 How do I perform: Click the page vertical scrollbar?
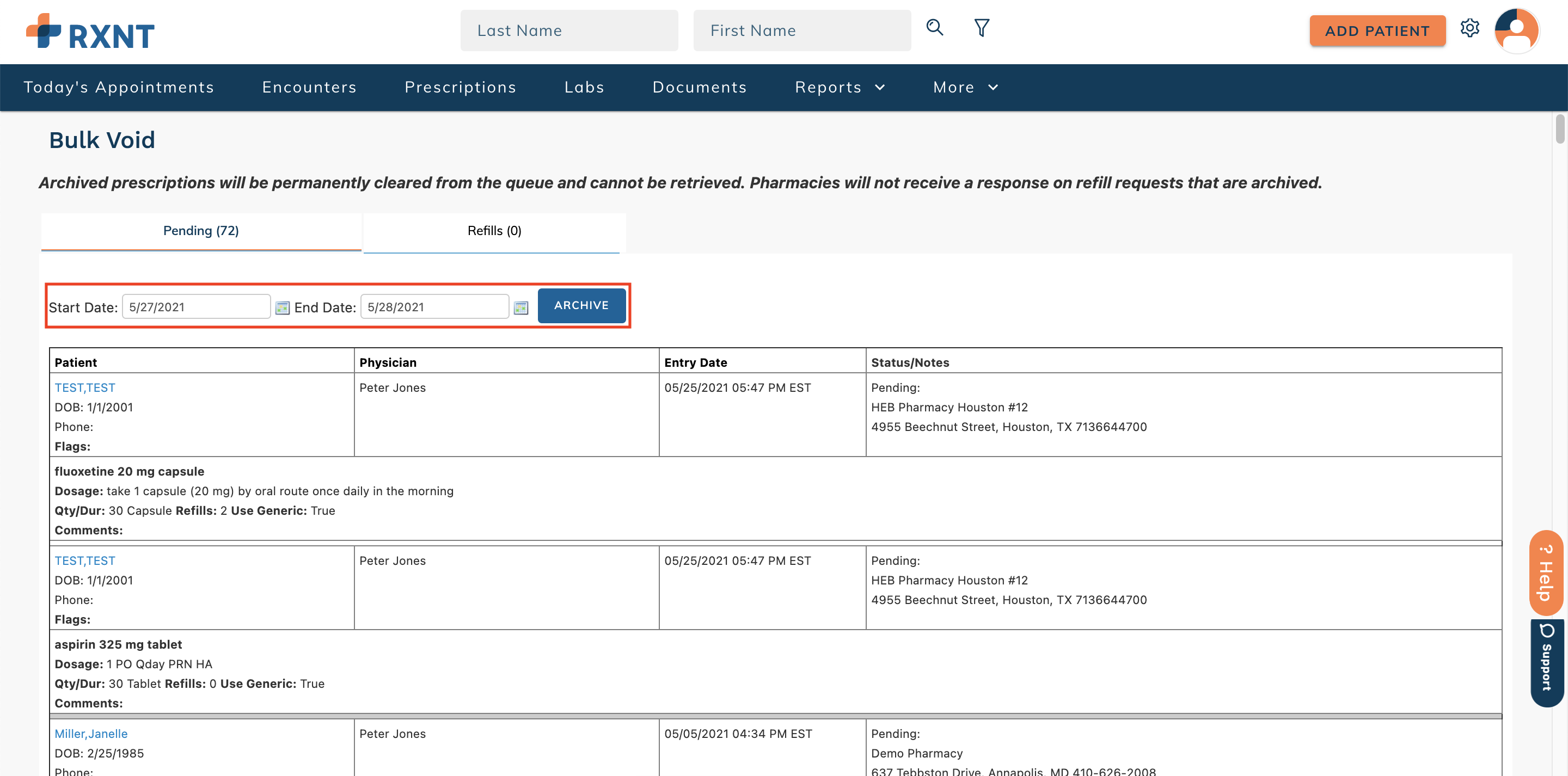pos(1559,129)
